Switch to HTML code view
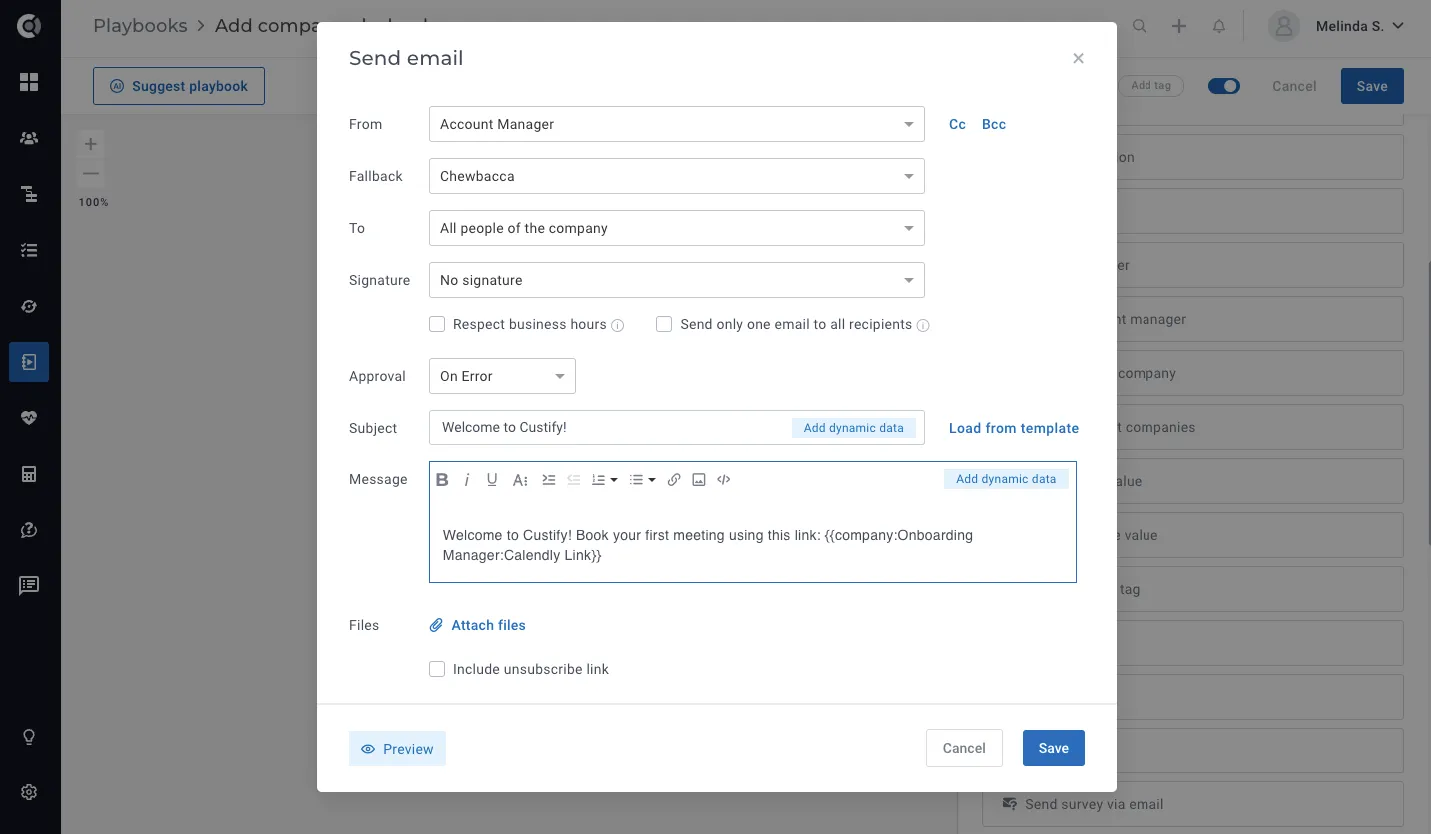 click(724, 480)
